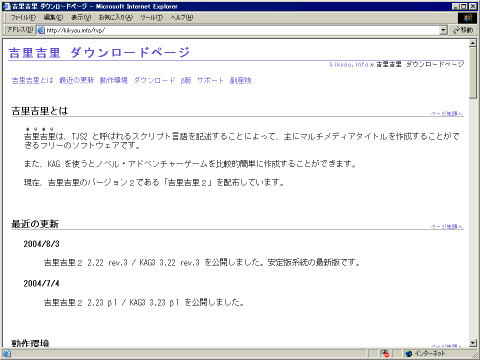
Task: Click the 2004/7/4 date entry
Action: 41,283
